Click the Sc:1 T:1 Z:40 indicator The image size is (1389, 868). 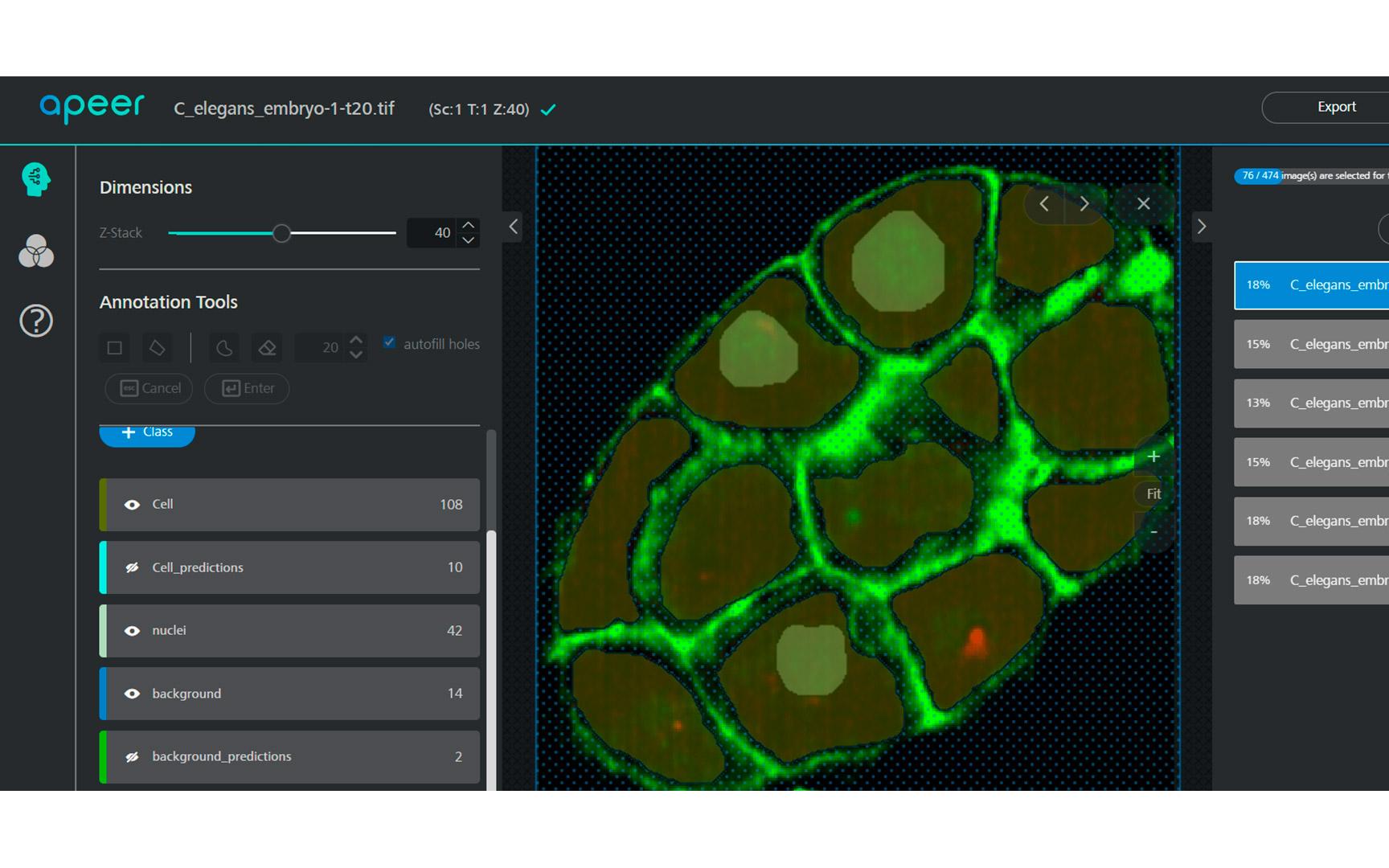479,109
